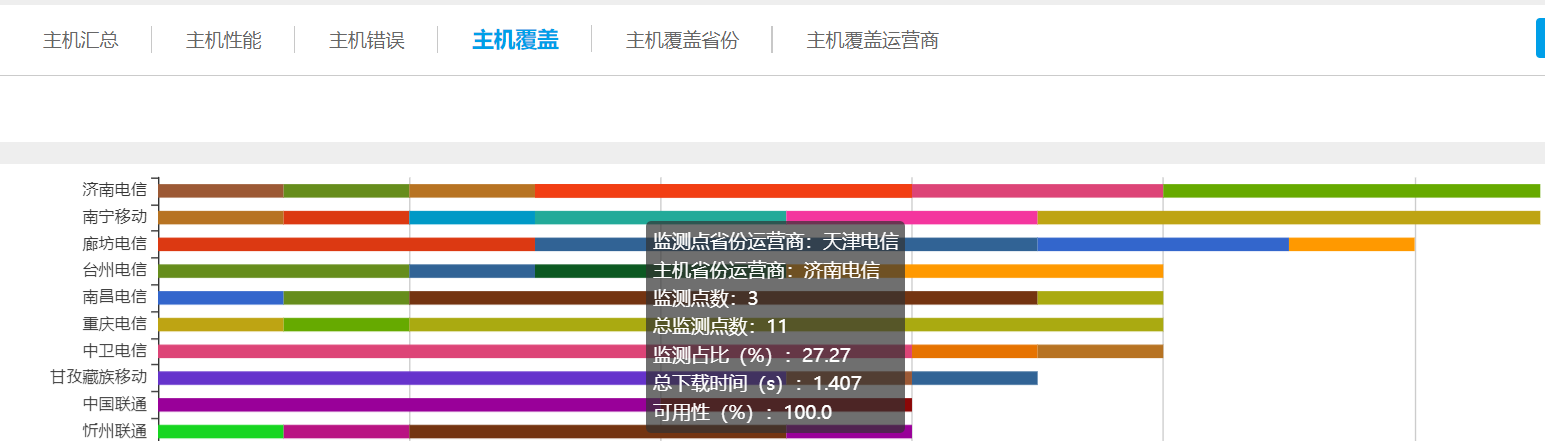
Task: Click olive green start of 台州电信 bar
Action: [284, 271]
